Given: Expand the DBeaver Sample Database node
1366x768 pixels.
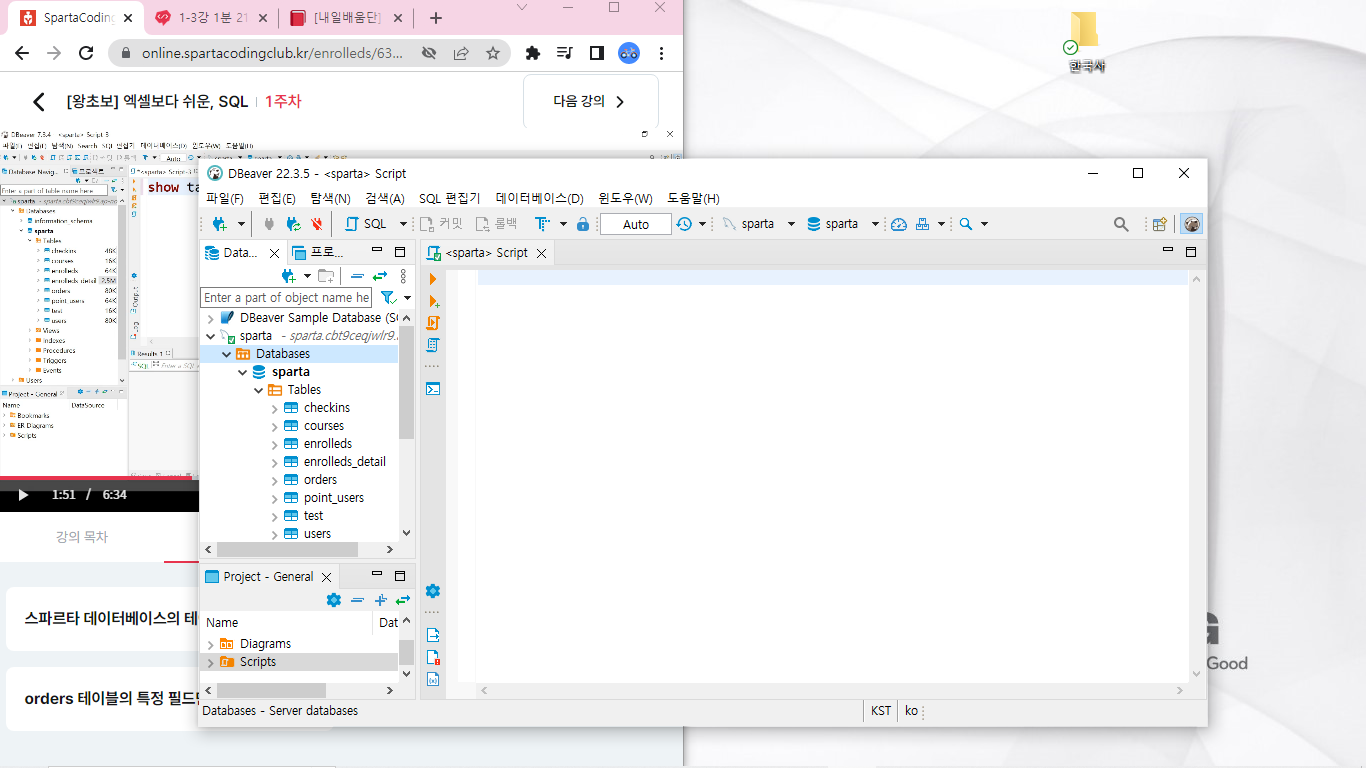Looking at the screenshot, I should coord(210,318).
